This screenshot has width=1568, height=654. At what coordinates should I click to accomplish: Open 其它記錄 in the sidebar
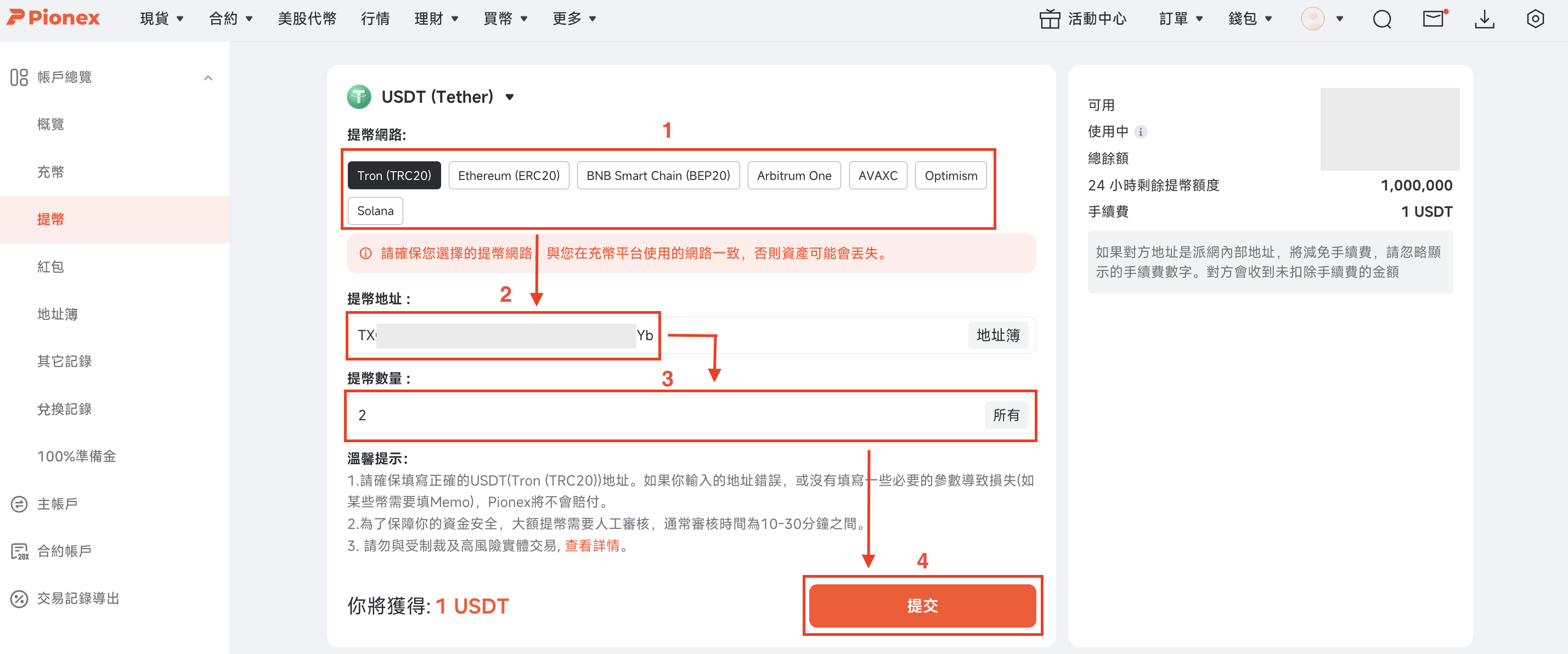tap(64, 361)
